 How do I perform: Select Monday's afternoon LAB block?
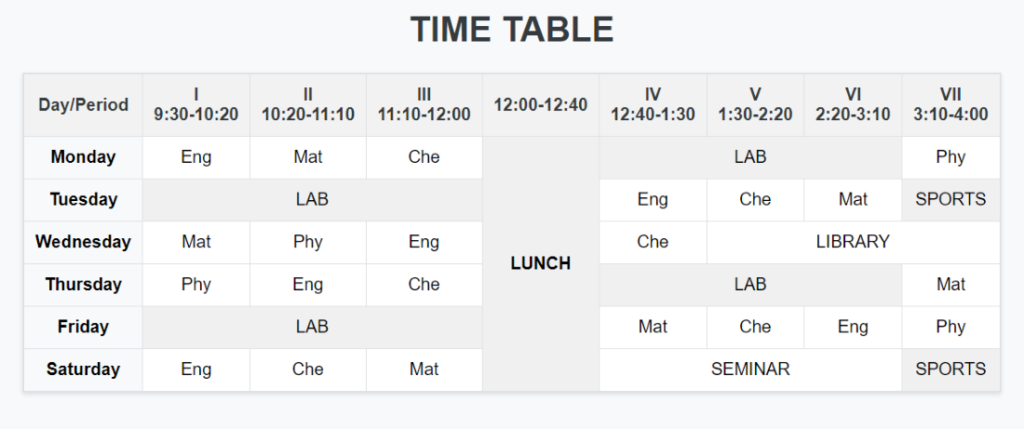point(750,157)
